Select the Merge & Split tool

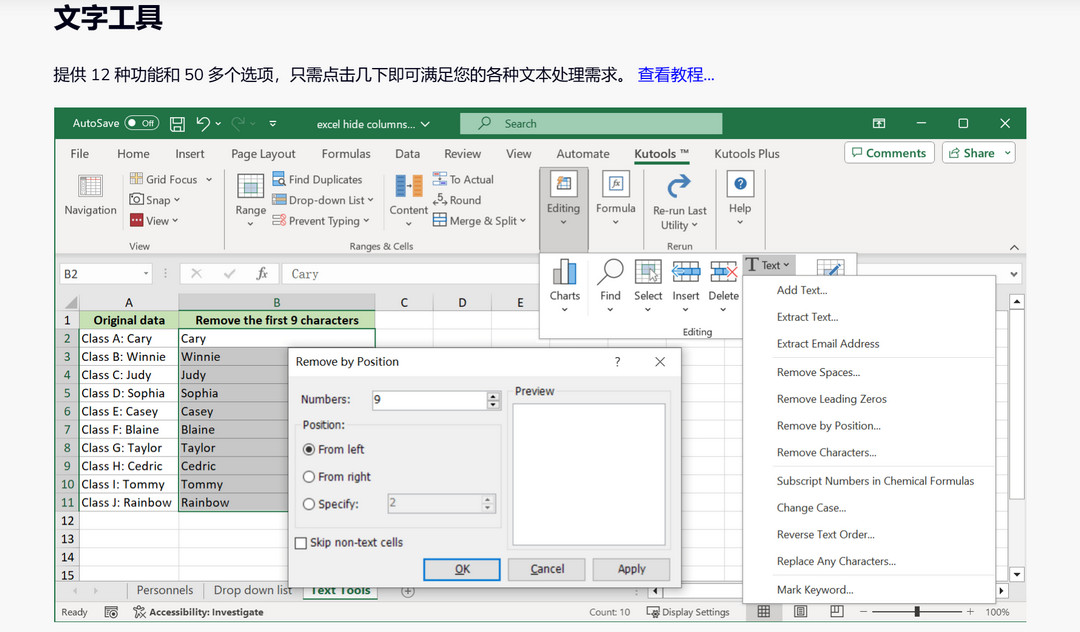tap(479, 220)
